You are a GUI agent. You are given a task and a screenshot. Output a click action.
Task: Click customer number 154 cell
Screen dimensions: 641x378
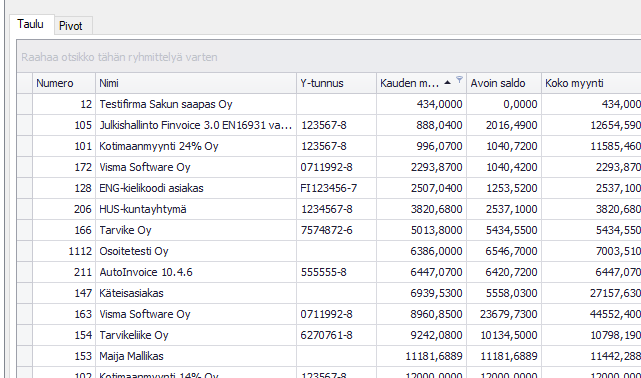pyautogui.click(x=64, y=335)
